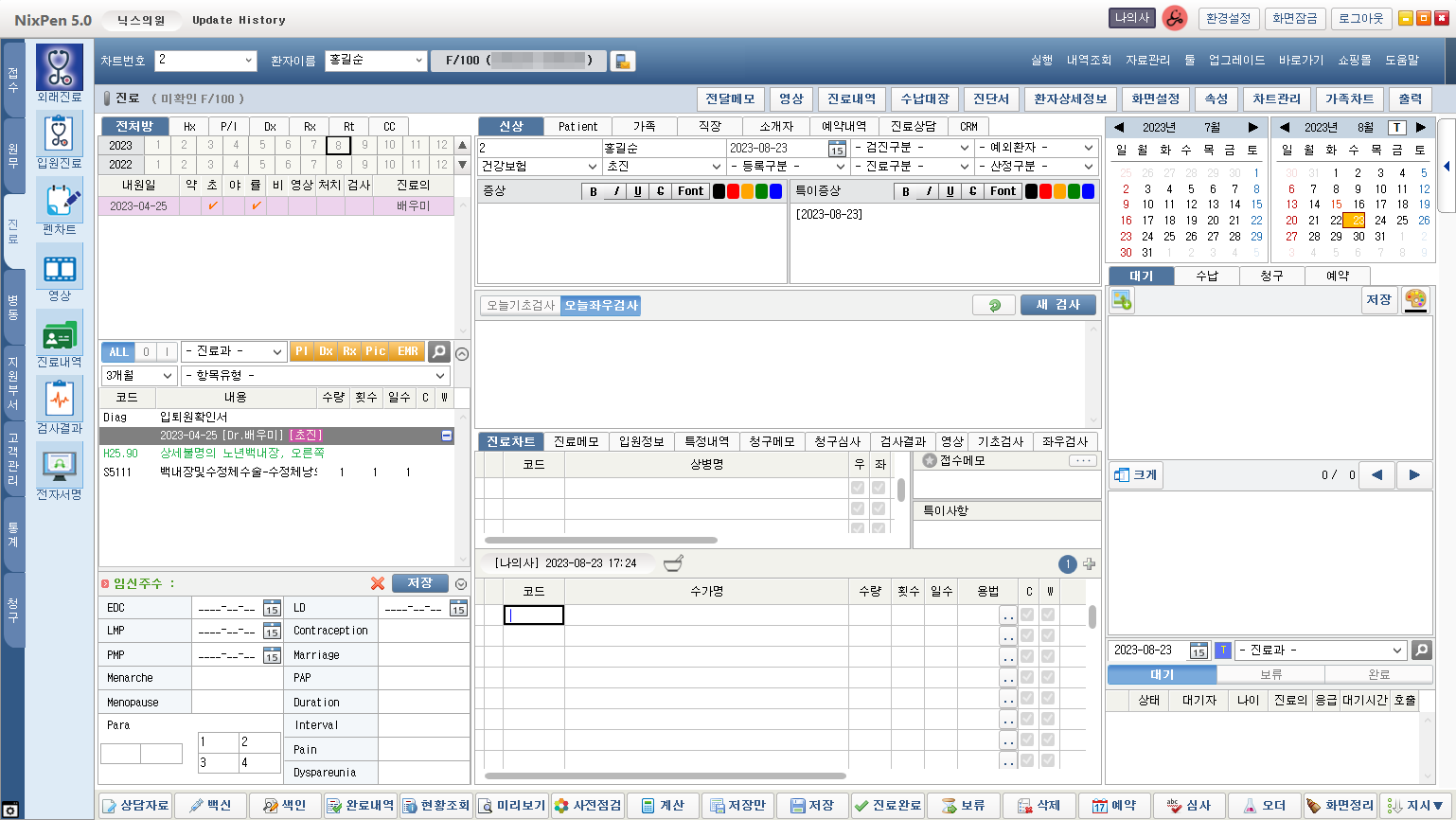Screen dimensions: 1456x820
Task: Click the 진료완료 button in bottom toolbar
Action: point(887,805)
